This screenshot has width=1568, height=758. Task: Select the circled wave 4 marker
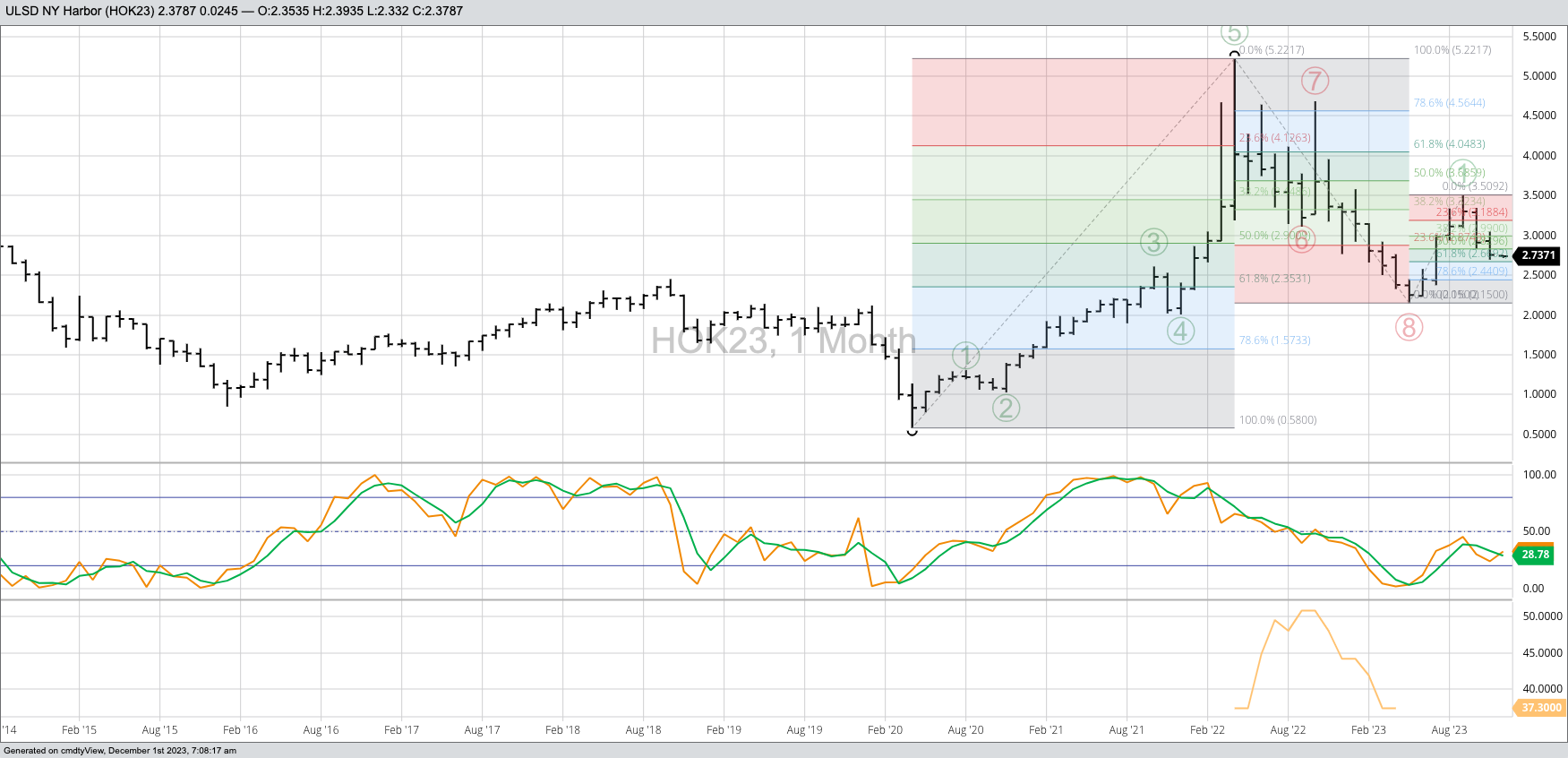coord(1180,332)
